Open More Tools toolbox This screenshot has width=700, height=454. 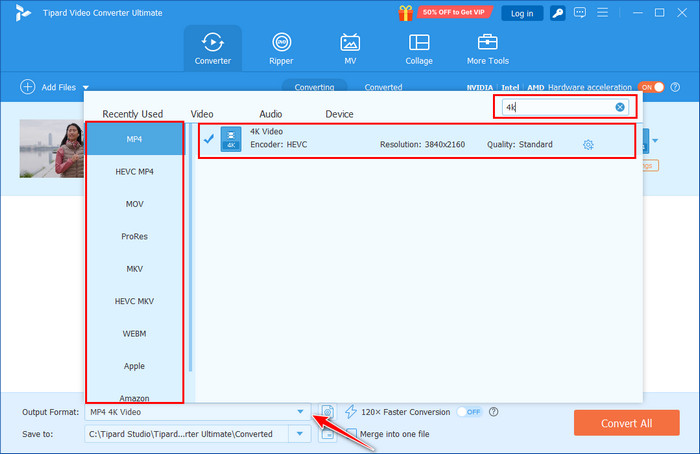[x=488, y=48]
